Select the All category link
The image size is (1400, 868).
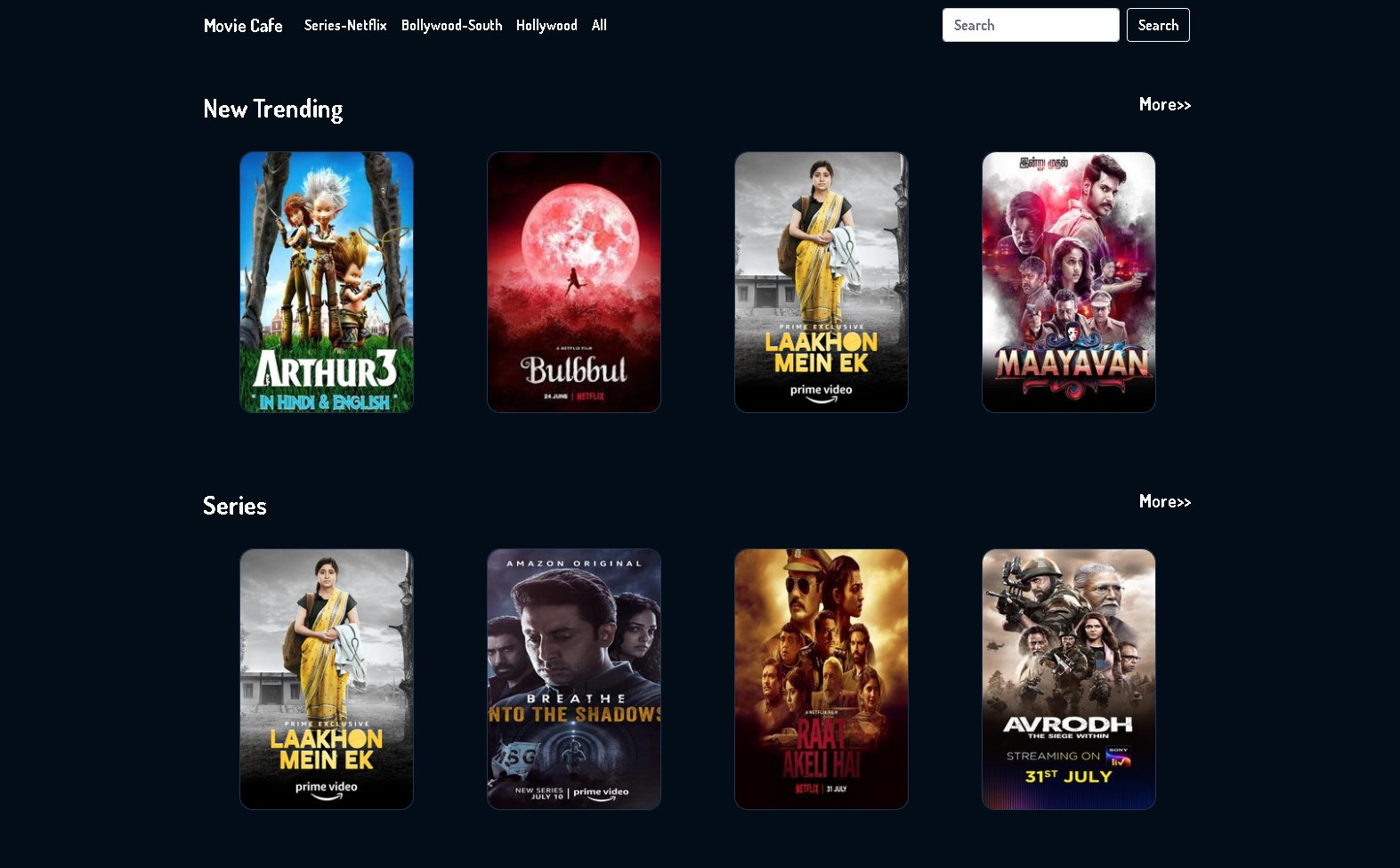click(599, 25)
